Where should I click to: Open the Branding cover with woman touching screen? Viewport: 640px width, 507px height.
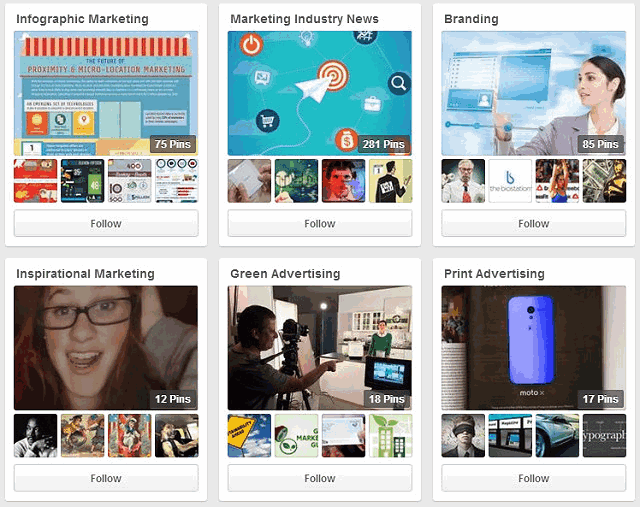point(533,93)
